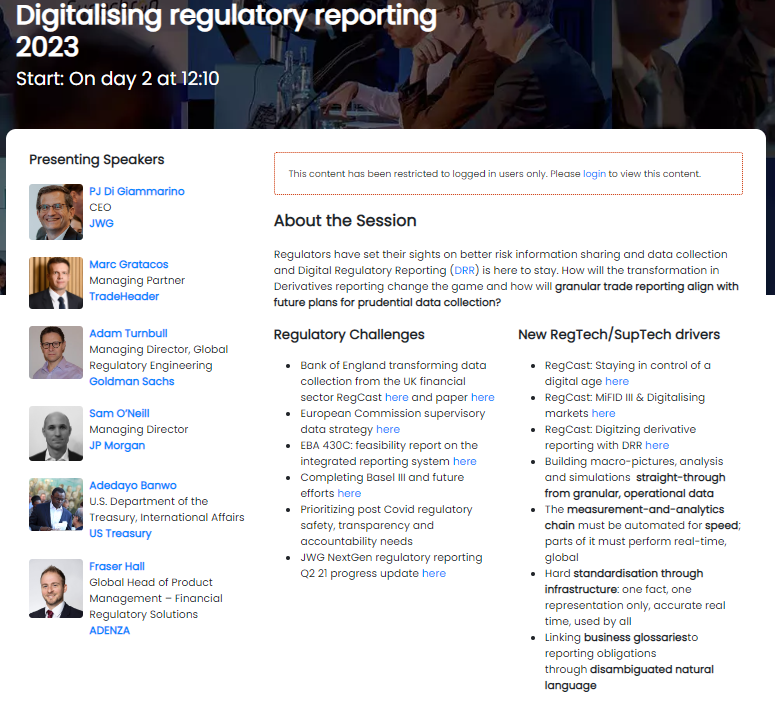775x707 pixels.
Task: Open Bank of England paper 'here' link
Action: 482,398
